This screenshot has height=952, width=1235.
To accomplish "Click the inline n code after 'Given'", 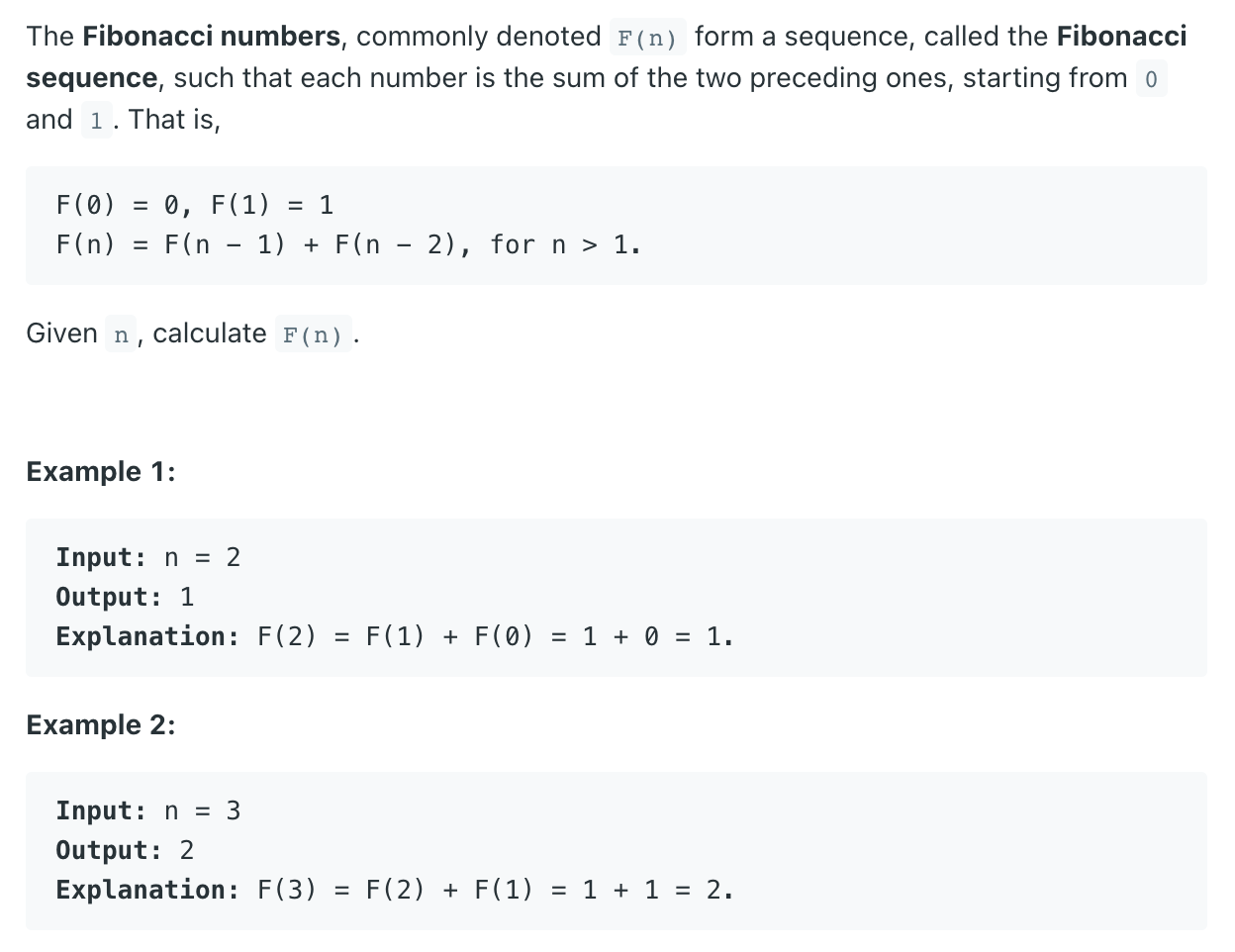I will (x=121, y=334).
